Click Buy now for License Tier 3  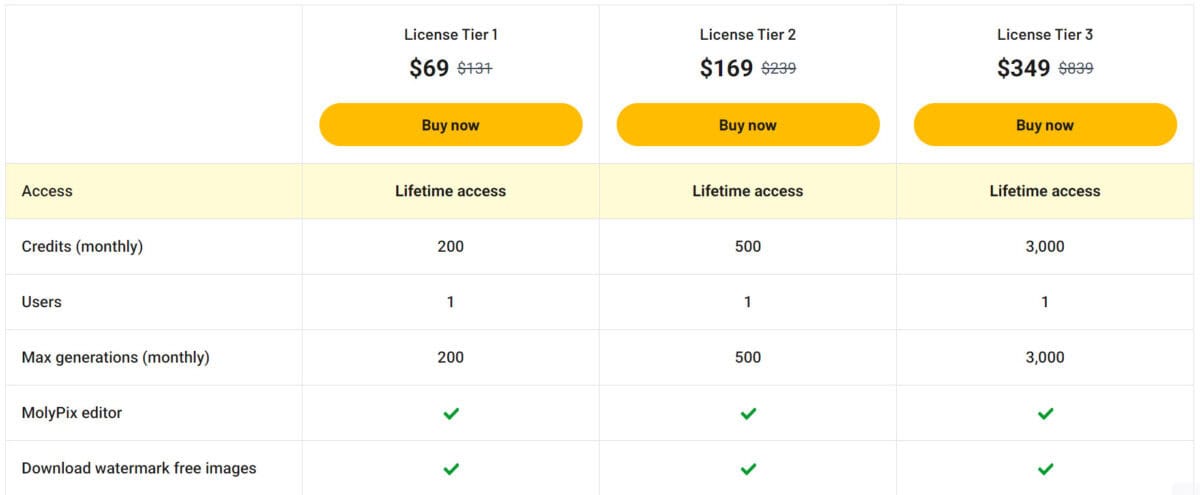click(1045, 125)
